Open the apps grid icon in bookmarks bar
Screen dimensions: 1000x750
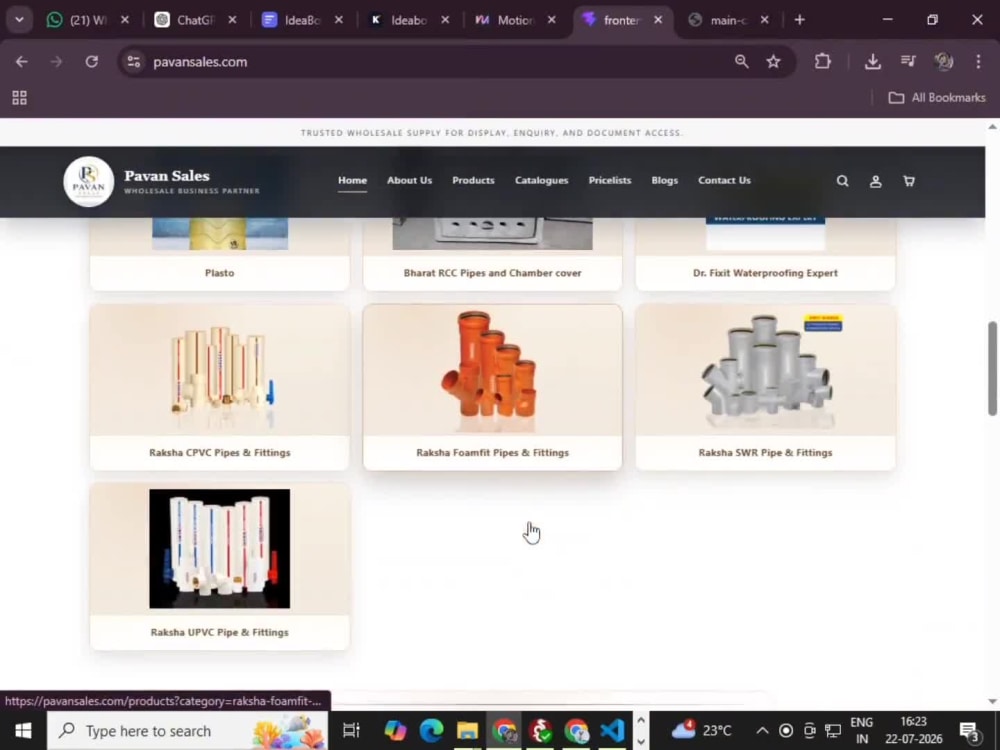coord(19,98)
